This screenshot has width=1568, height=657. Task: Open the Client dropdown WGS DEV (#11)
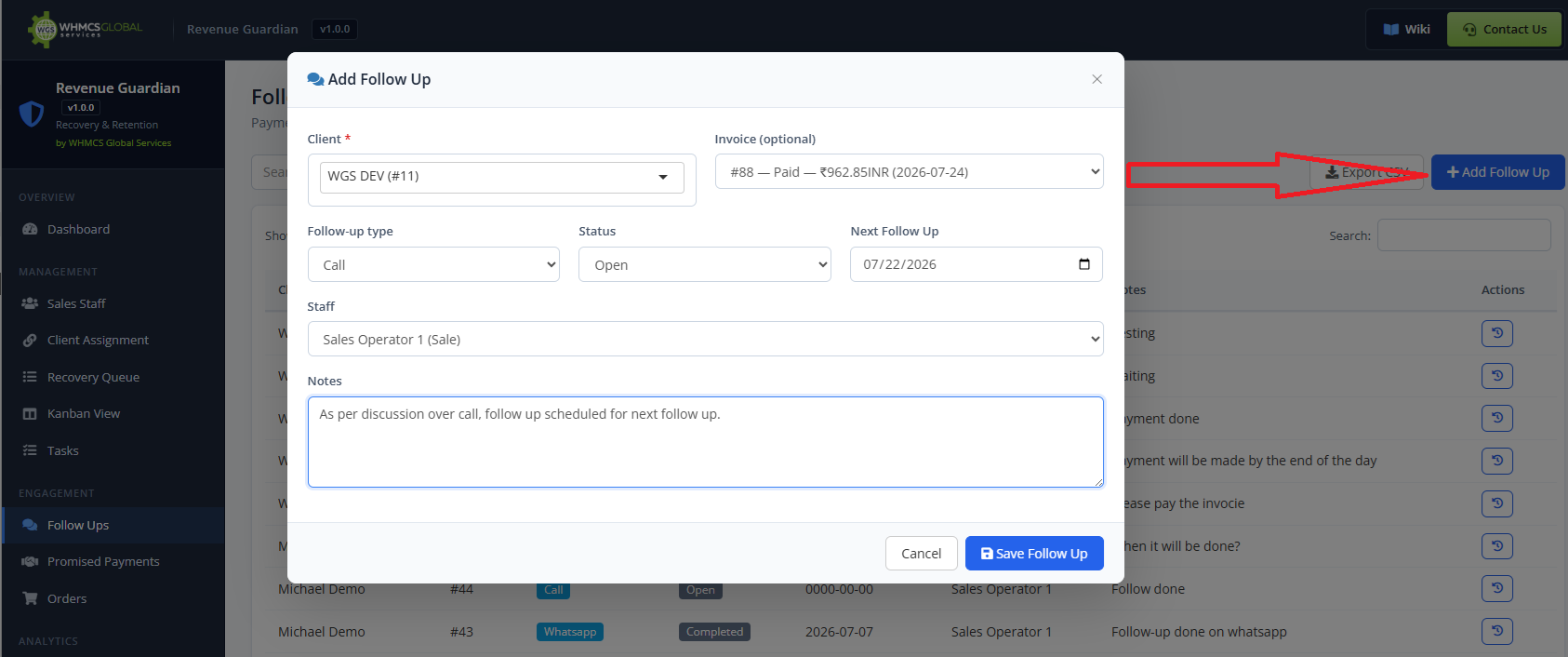(502, 177)
